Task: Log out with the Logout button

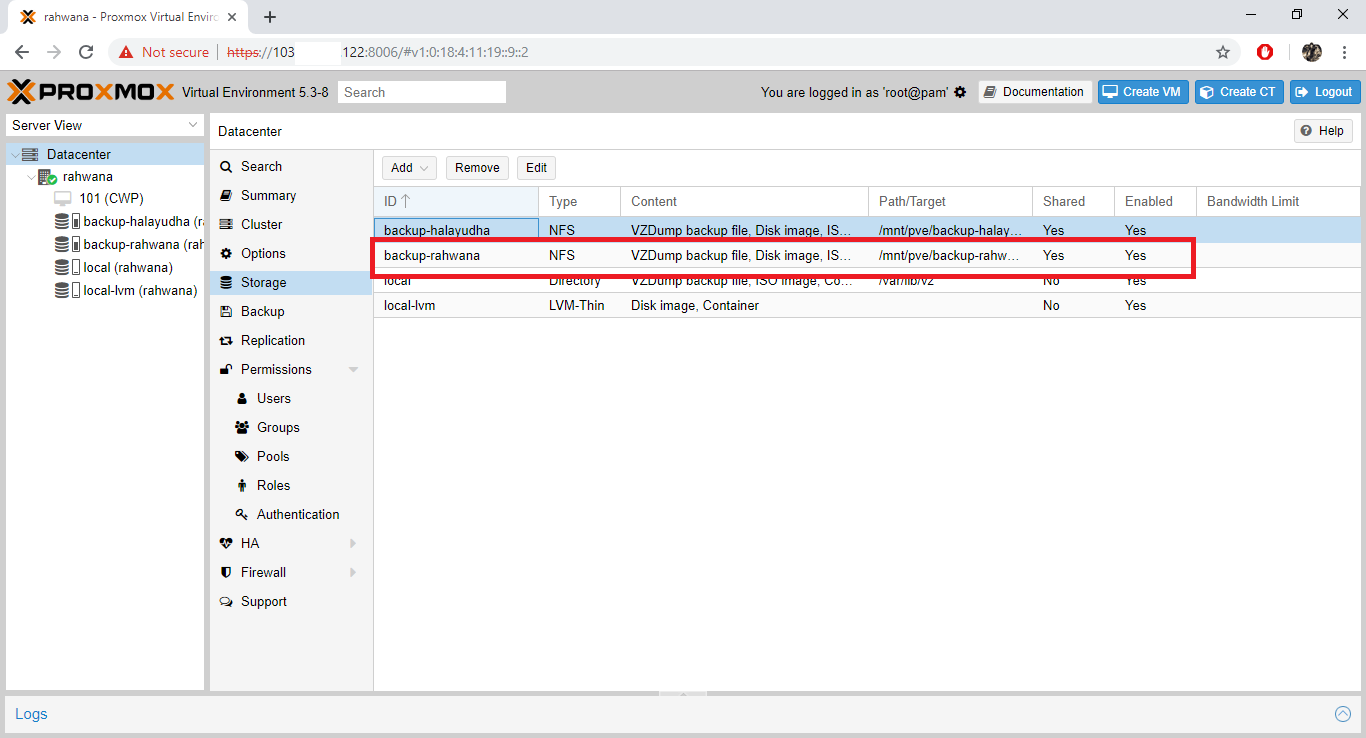Action: tap(1325, 92)
